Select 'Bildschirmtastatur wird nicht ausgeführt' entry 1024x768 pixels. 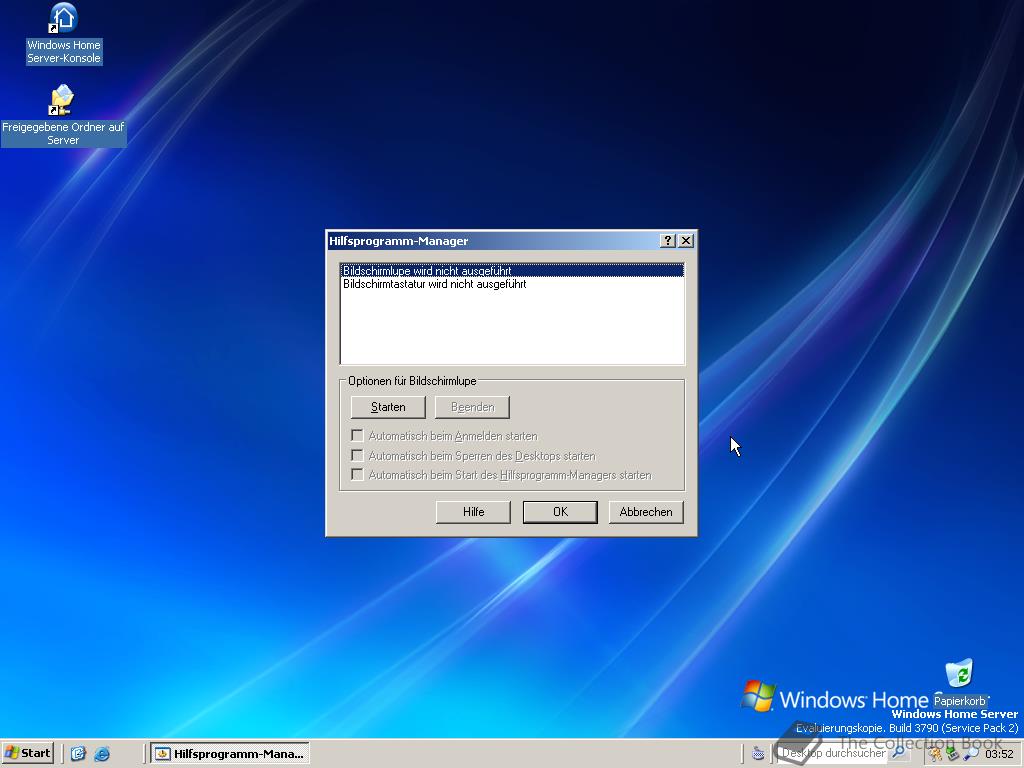coord(512,284)
